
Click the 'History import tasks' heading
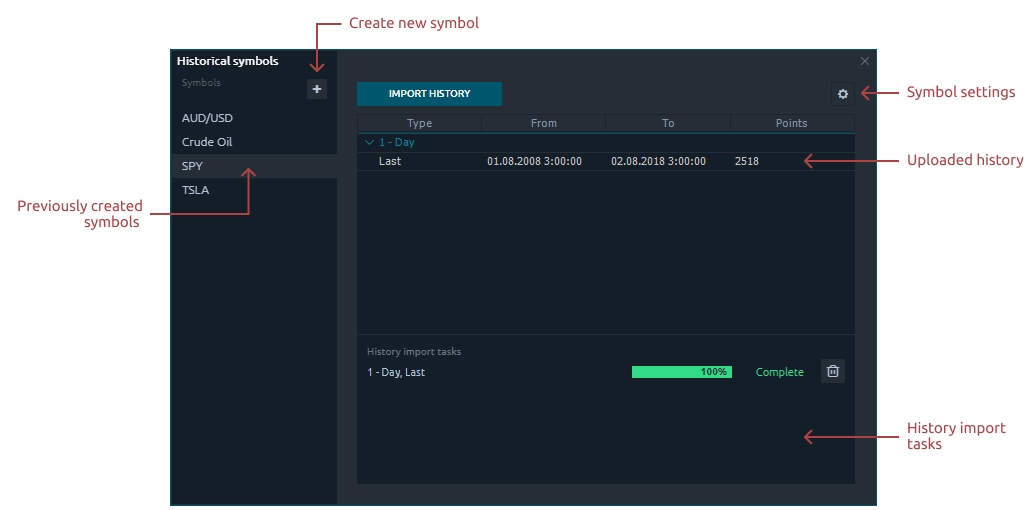pyautogui.click(x=414, y=352)
